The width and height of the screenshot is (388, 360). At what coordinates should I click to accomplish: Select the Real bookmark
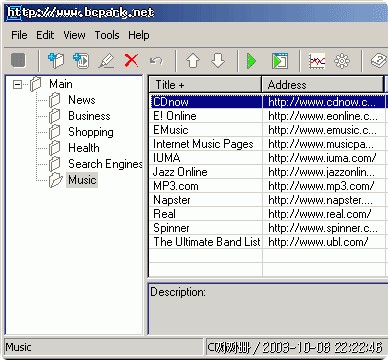coord(164,214)
